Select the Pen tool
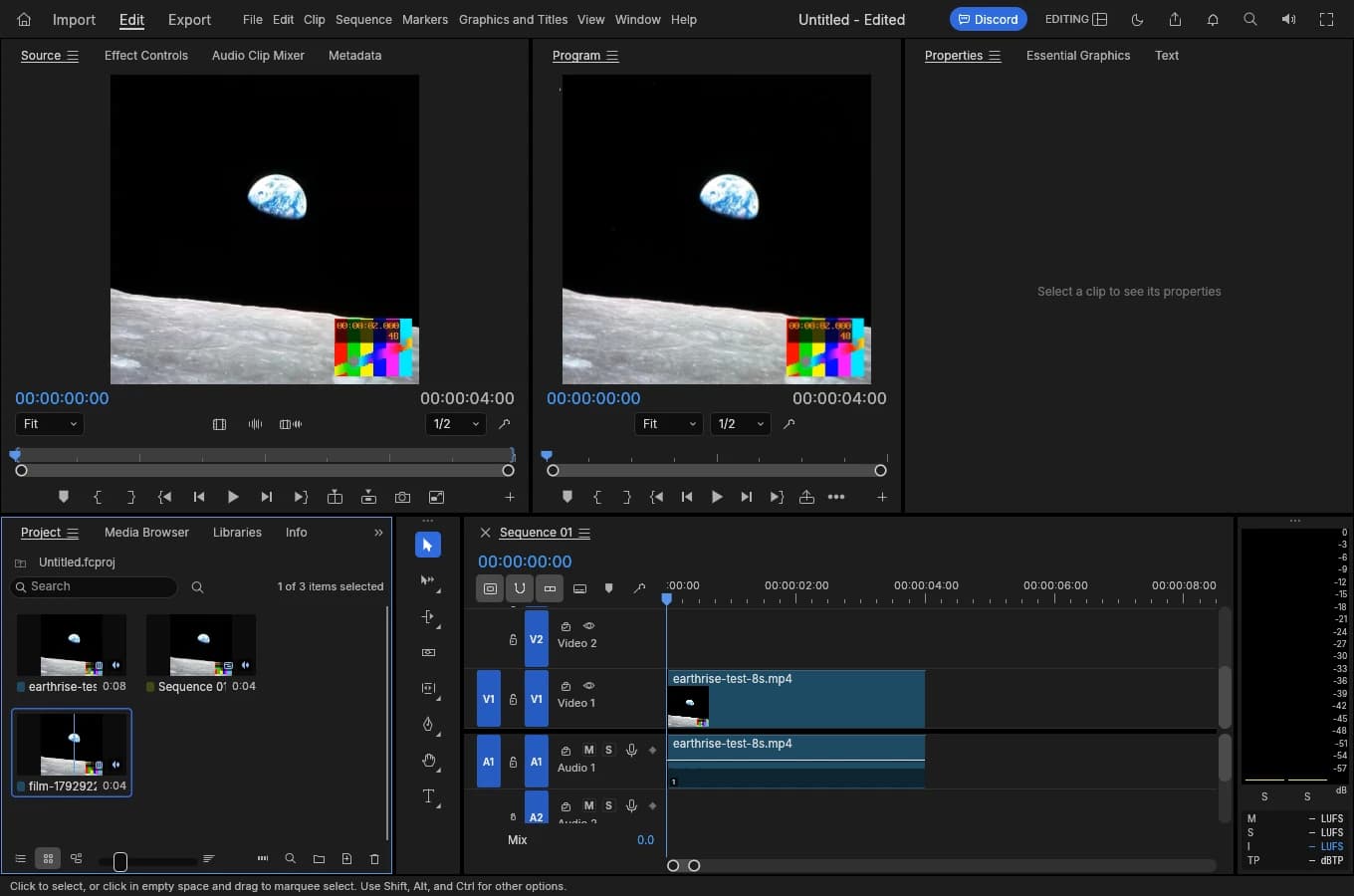Screen dimensions: 1354x896 coord(428,725)
